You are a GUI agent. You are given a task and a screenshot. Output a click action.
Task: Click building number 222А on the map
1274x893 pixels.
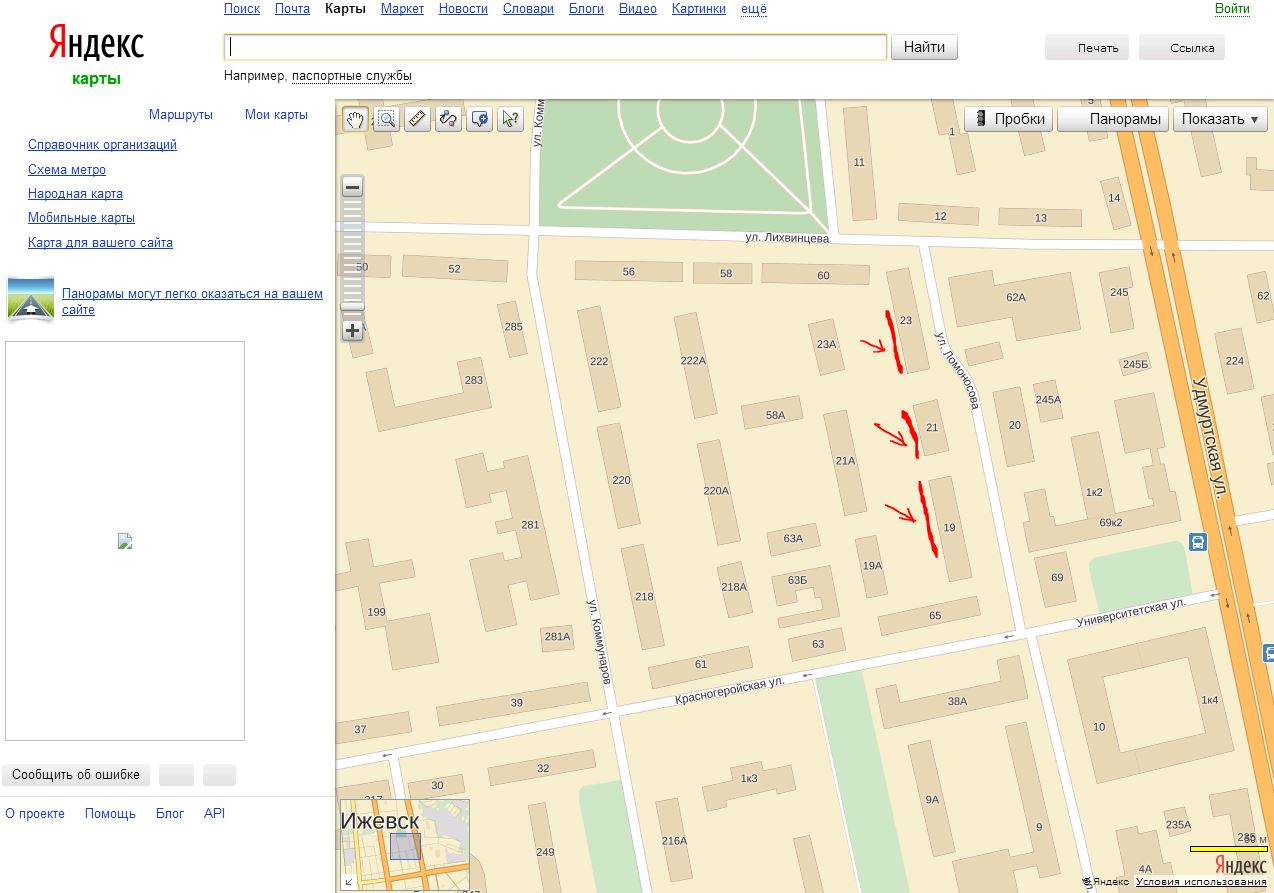pyautogui.click(x=693, y=361)
